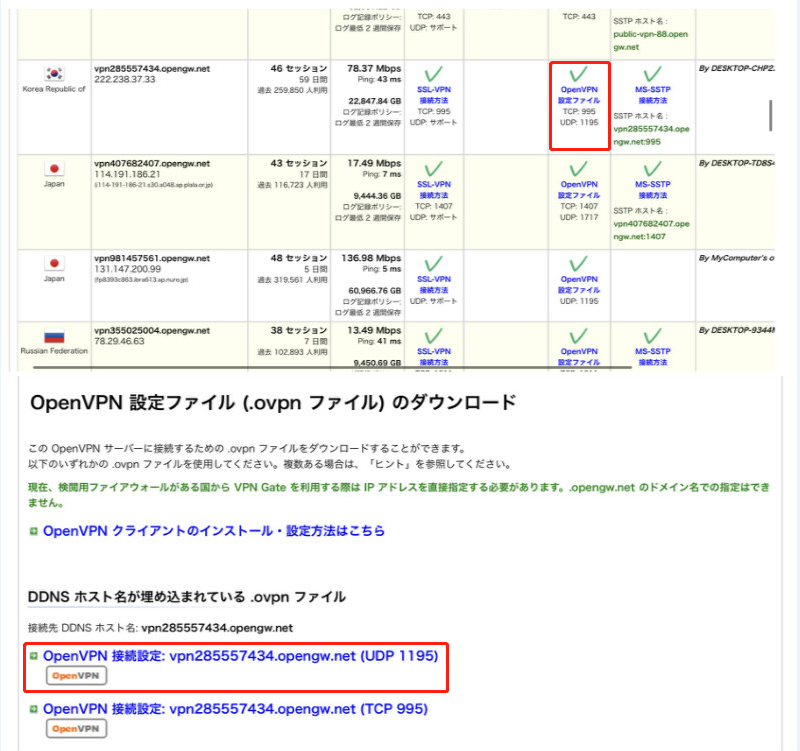Image resolution: width=800 pixels, height=751 pixels.
Task: Click the Japan flag for vpn981457561 row
Action: pos(54,263)
